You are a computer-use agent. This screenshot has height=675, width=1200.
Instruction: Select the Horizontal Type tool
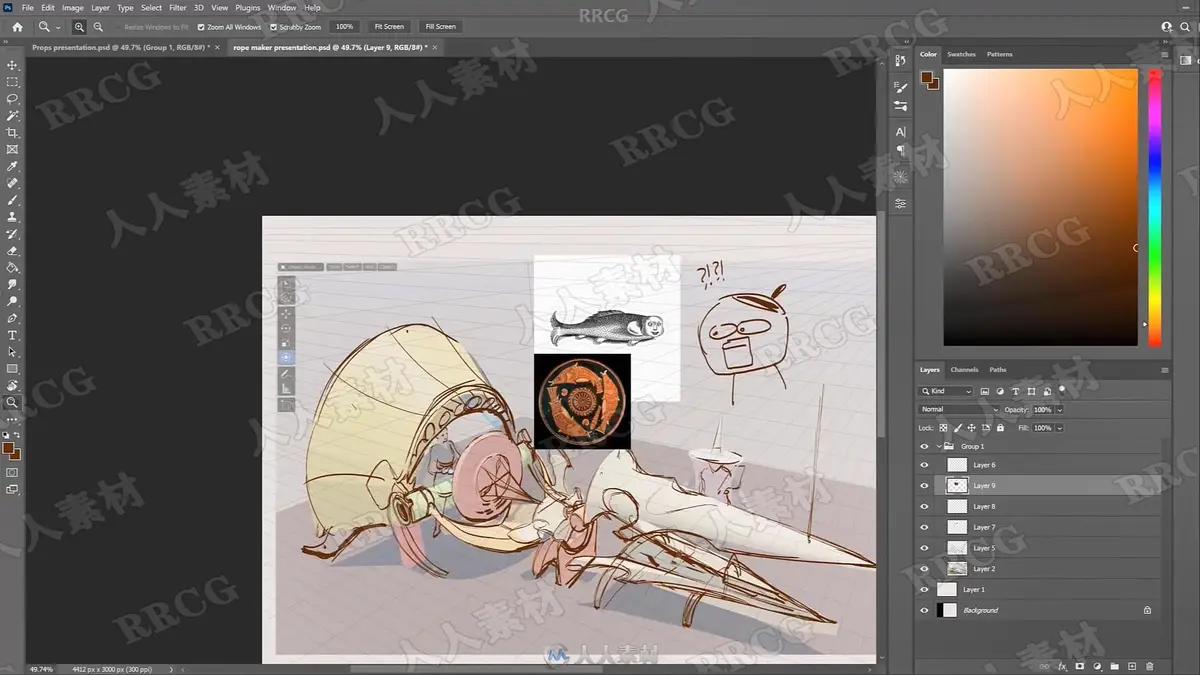point(12,335)
